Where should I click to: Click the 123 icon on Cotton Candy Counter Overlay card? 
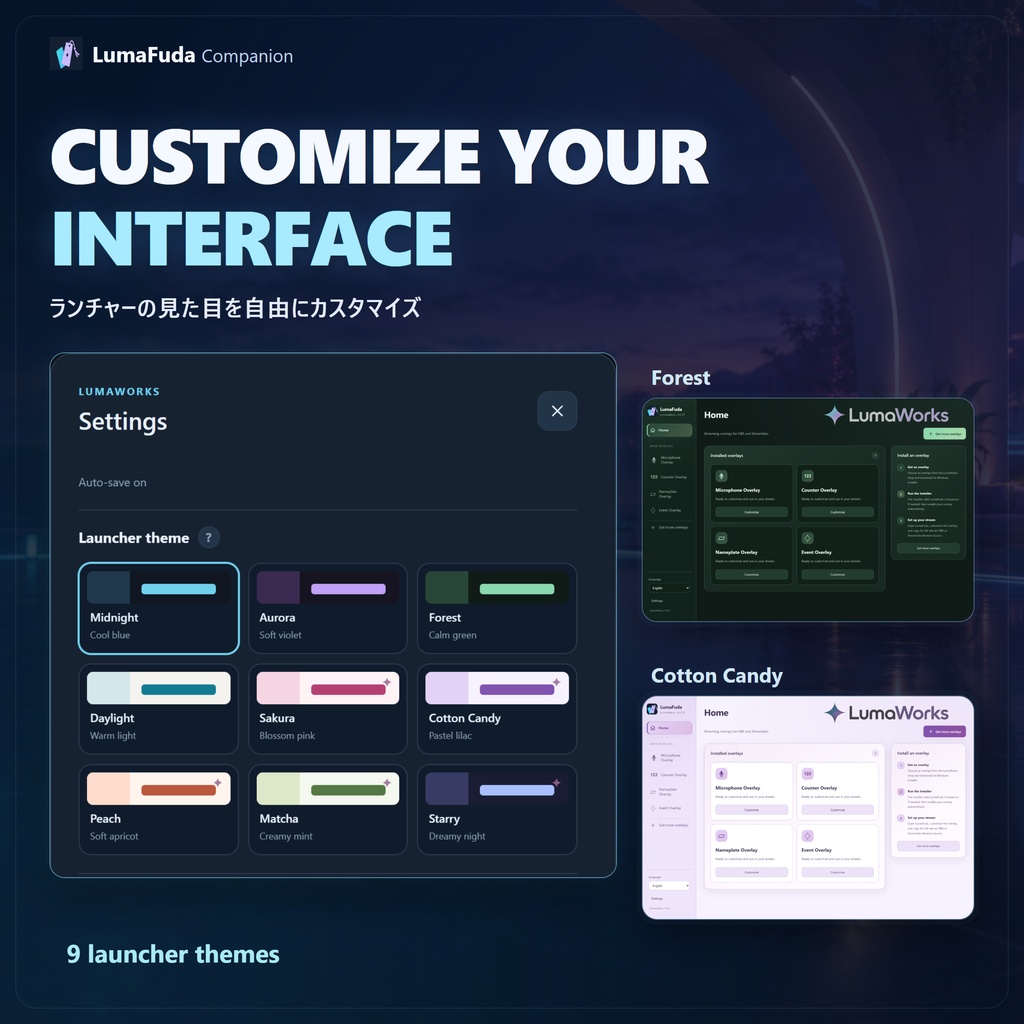click(807, 774)
